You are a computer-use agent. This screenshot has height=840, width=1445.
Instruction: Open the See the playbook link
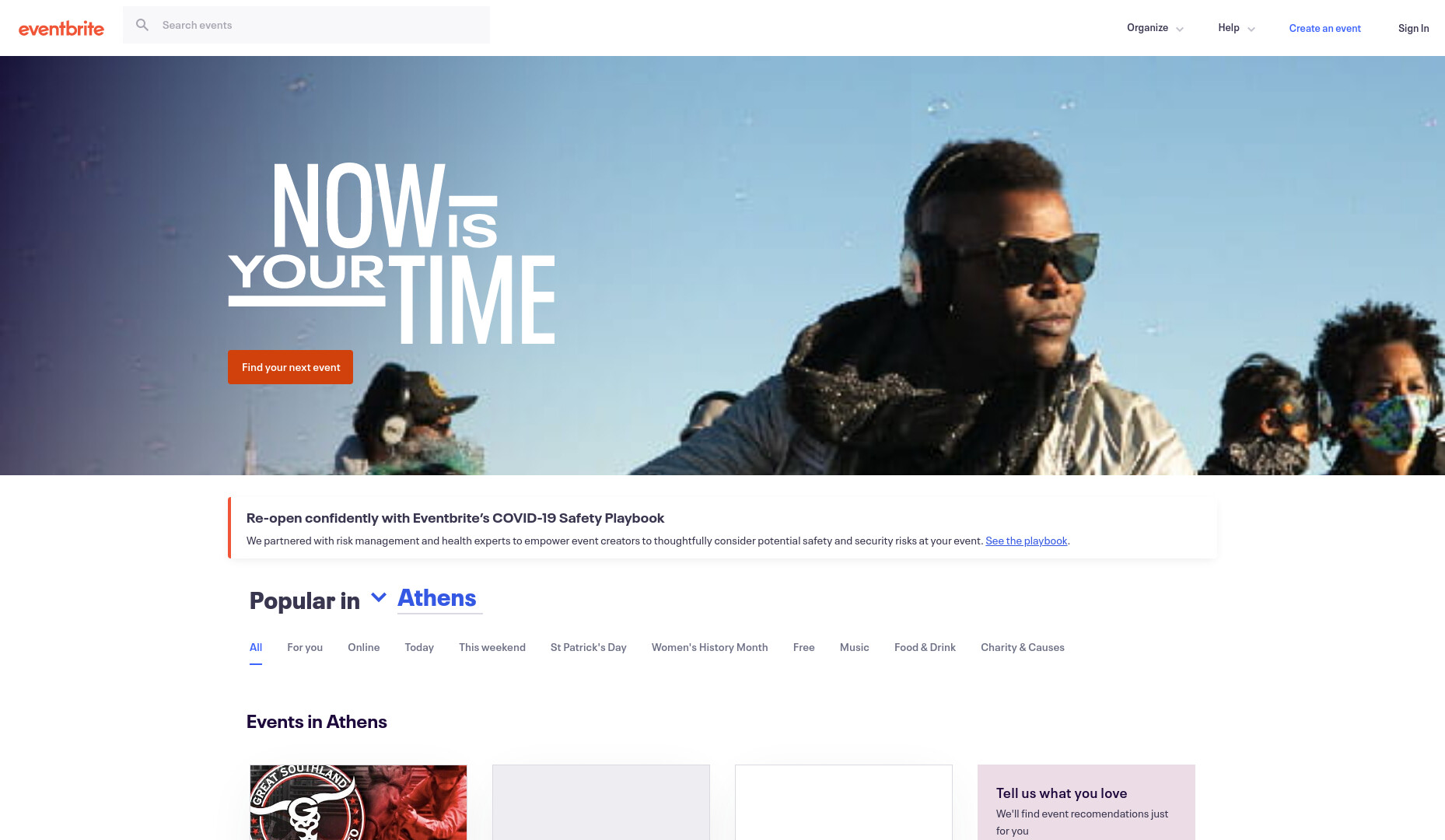1026,541
